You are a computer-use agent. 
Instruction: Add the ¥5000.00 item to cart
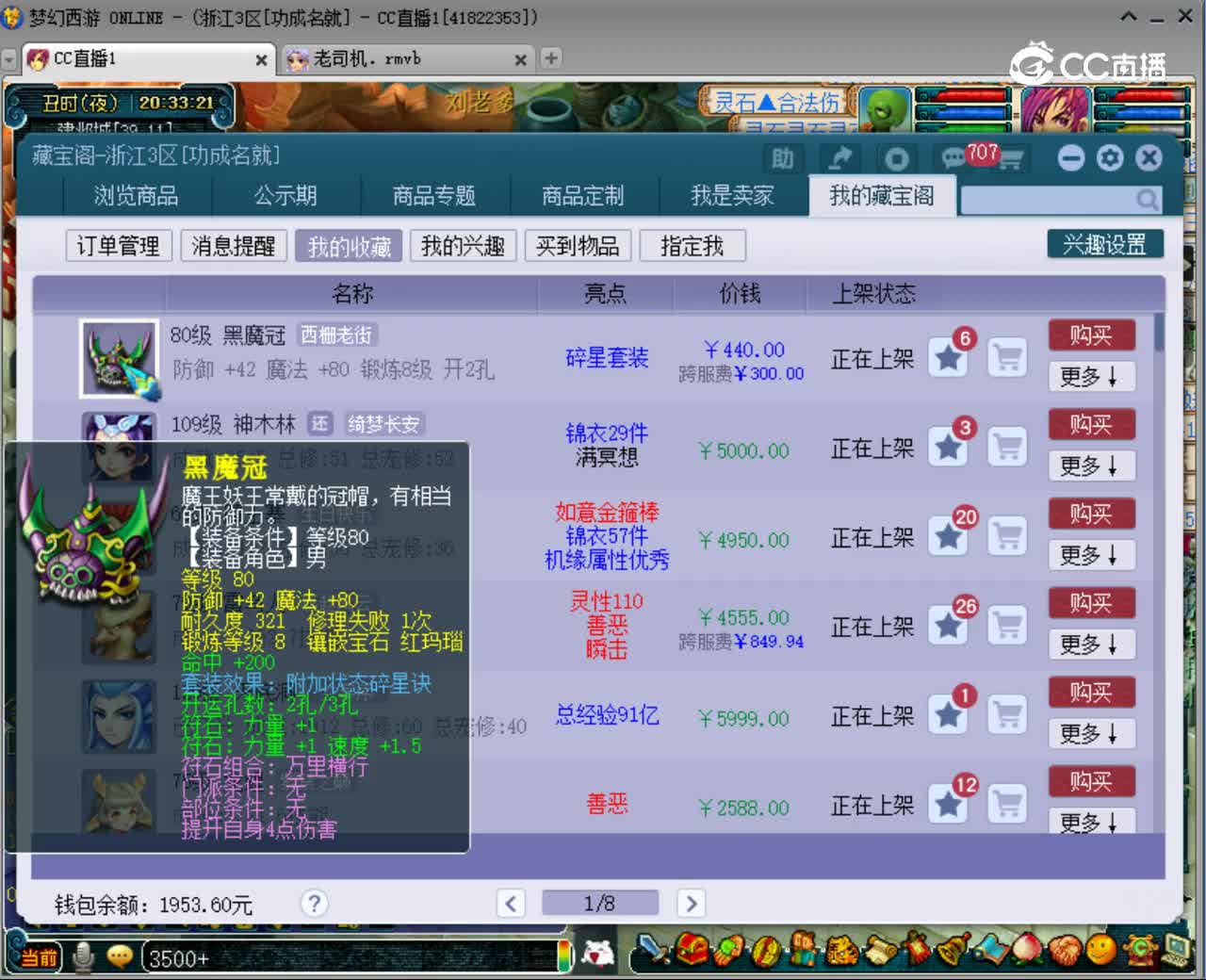pyautogui.click(x=1007, y=447)
